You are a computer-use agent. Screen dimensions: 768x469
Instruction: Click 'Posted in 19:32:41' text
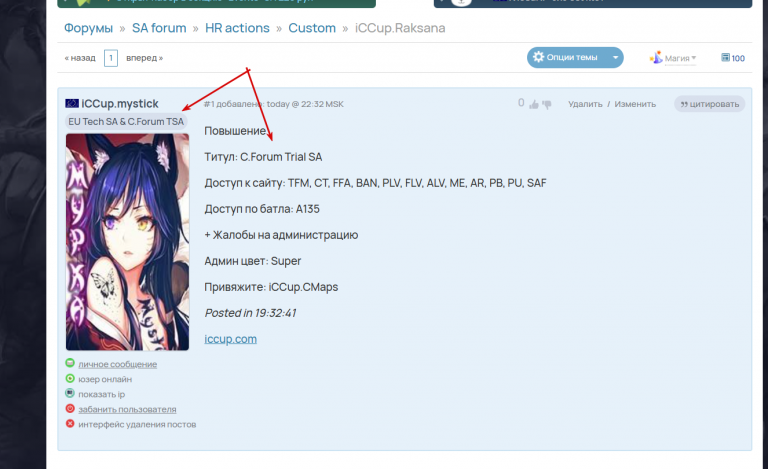coord(250,313)
